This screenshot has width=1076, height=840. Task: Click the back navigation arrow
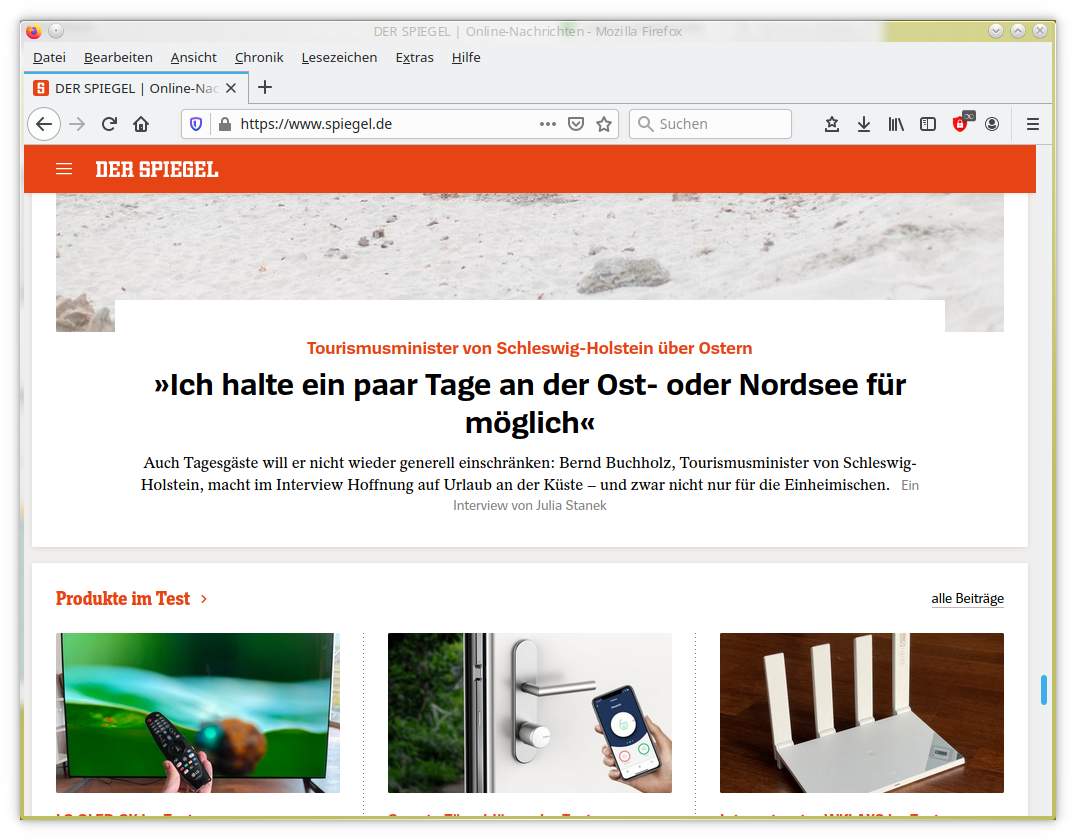[43, 124]
